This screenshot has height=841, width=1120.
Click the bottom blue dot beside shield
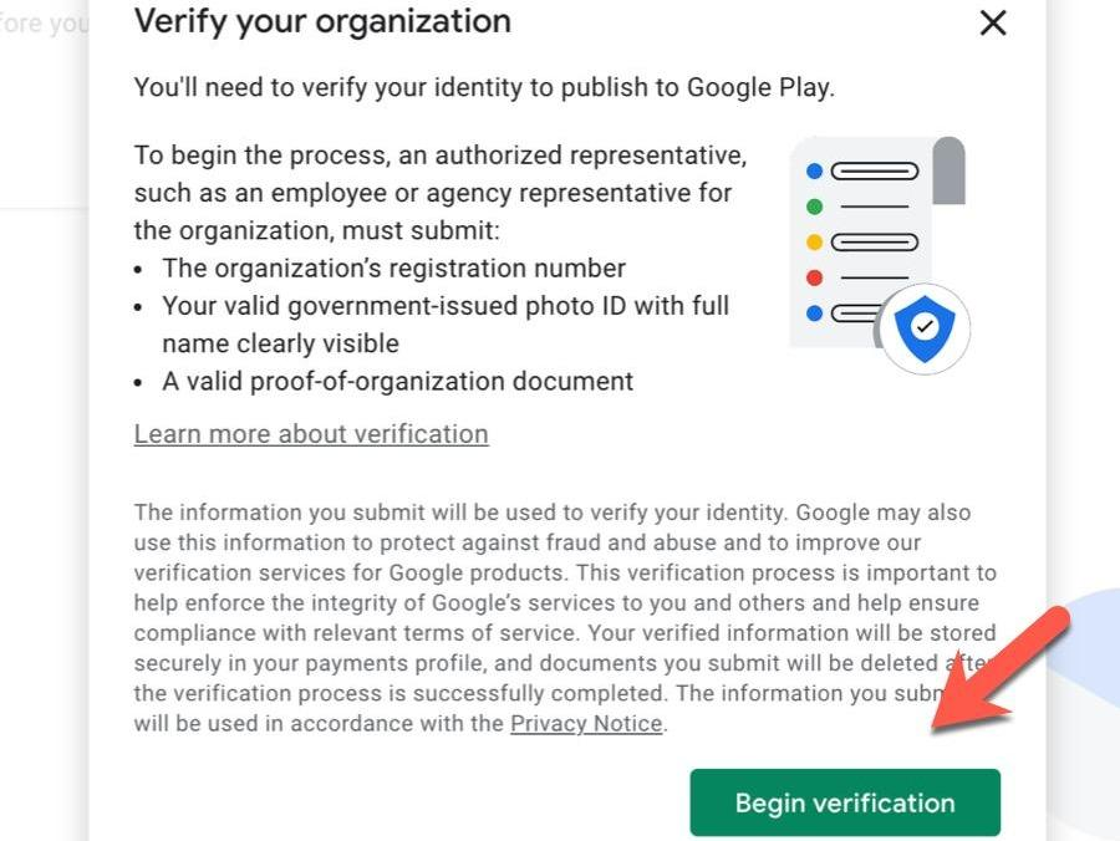point(814,313)
